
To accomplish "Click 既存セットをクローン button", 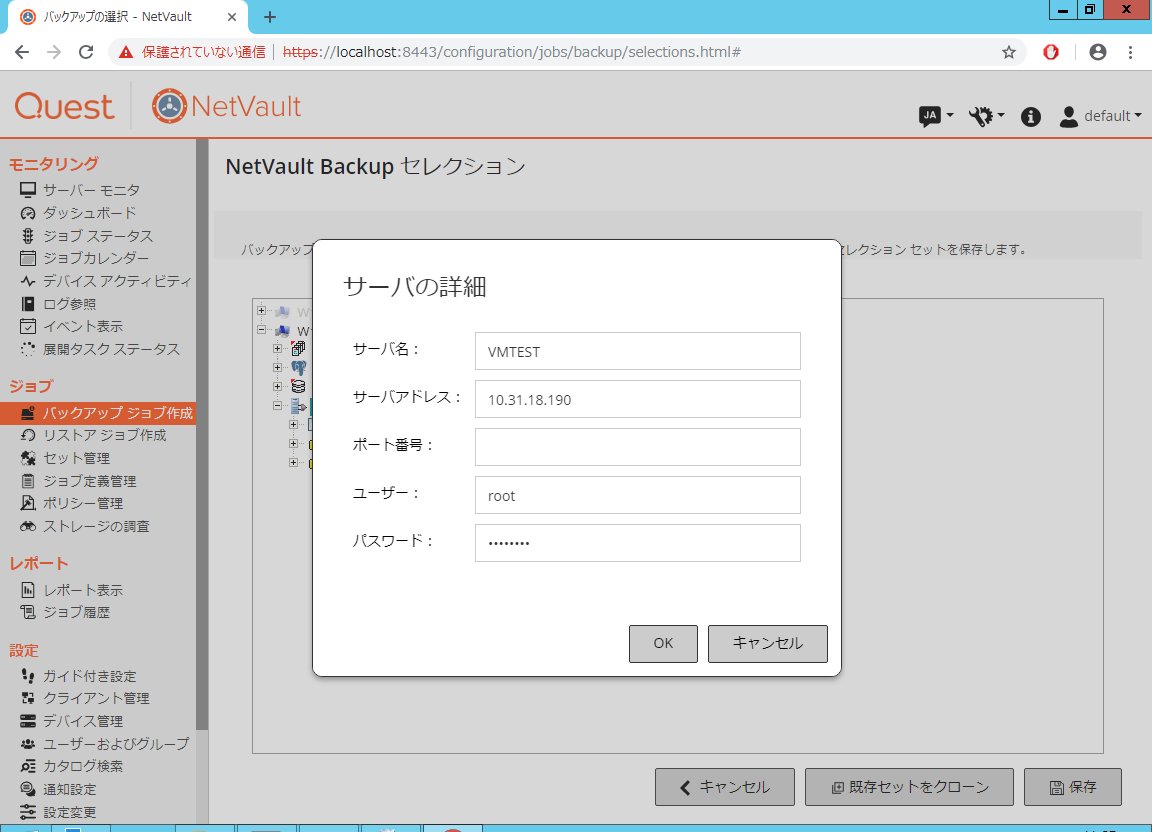I will 909,787.
